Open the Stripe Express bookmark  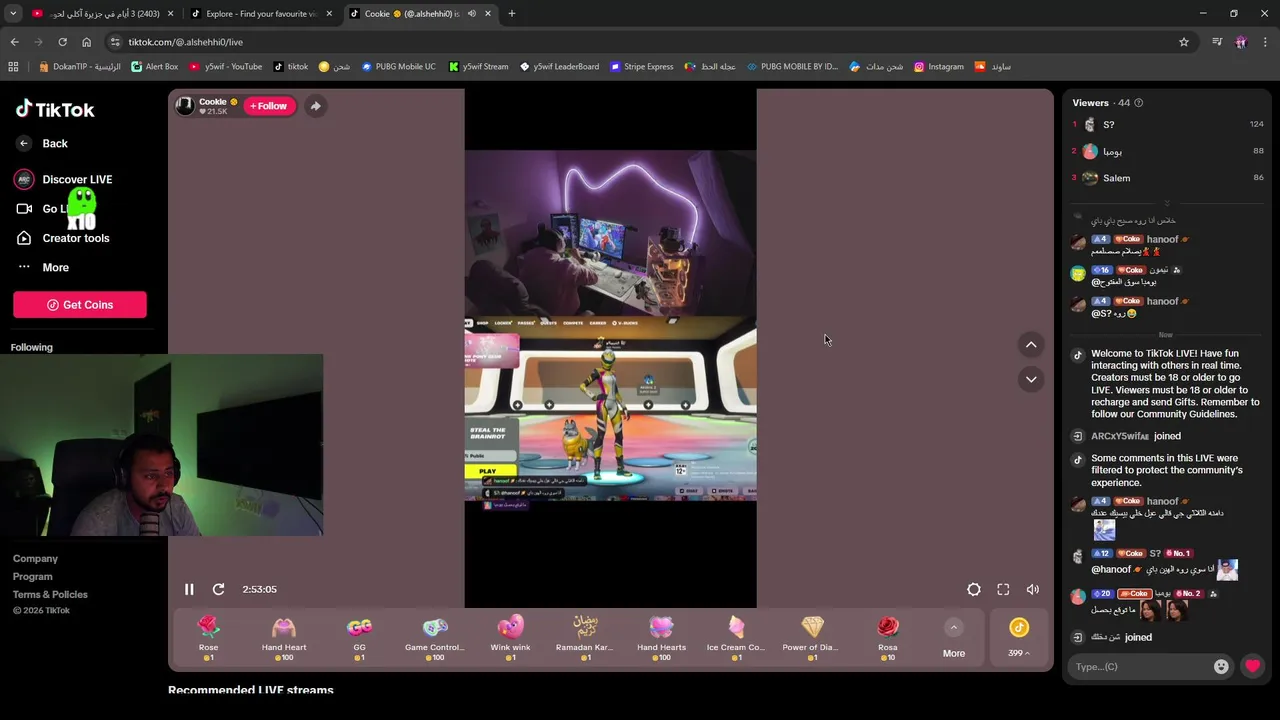click(x=642, y=67)
